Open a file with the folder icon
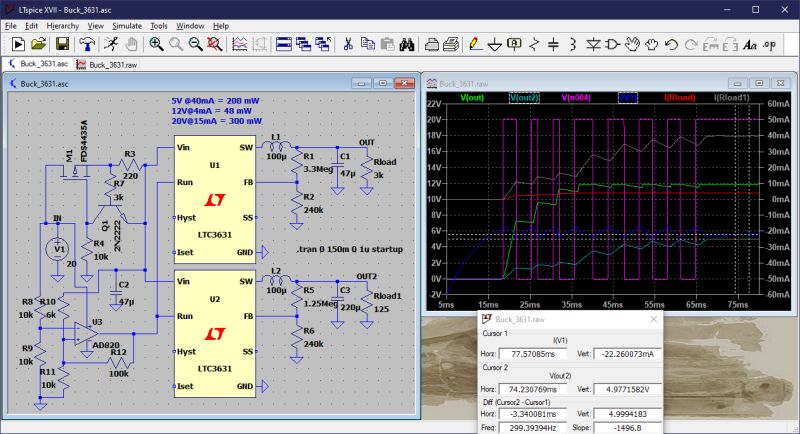The image size is (800, 434). [38, 44]
